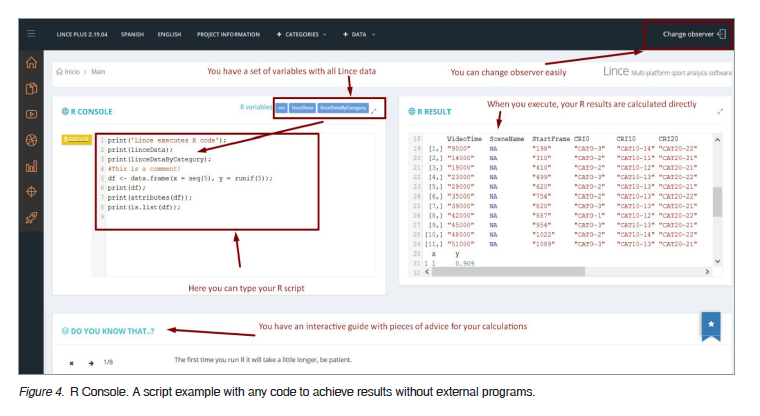
Task: Switch language to Spanish
Action: click(132, 34)
